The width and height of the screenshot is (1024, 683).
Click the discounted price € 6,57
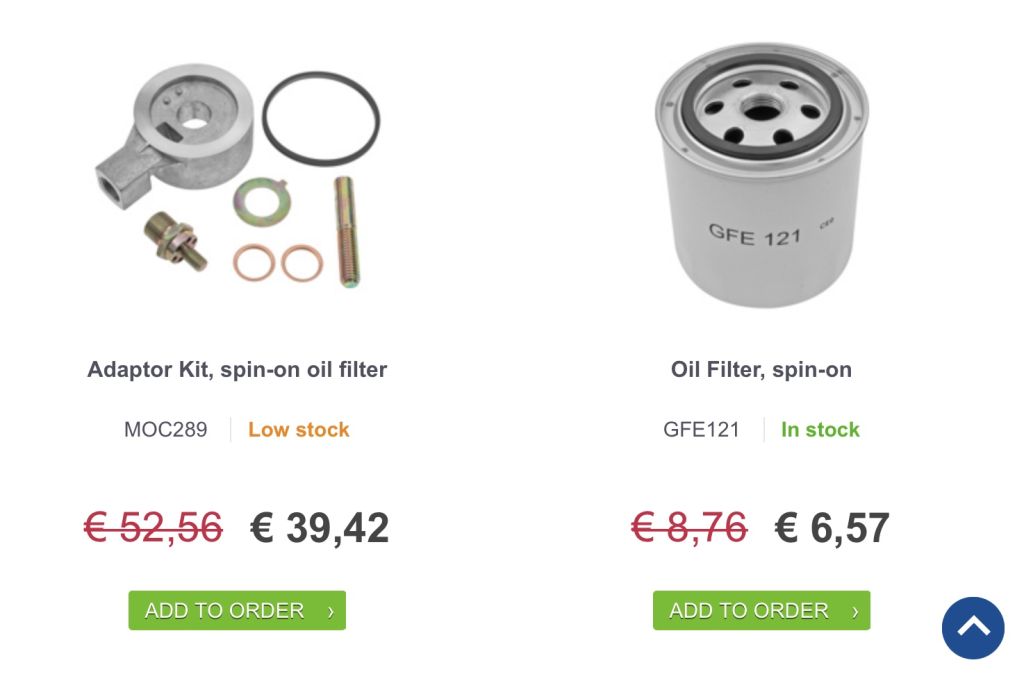tap(832, 528)
